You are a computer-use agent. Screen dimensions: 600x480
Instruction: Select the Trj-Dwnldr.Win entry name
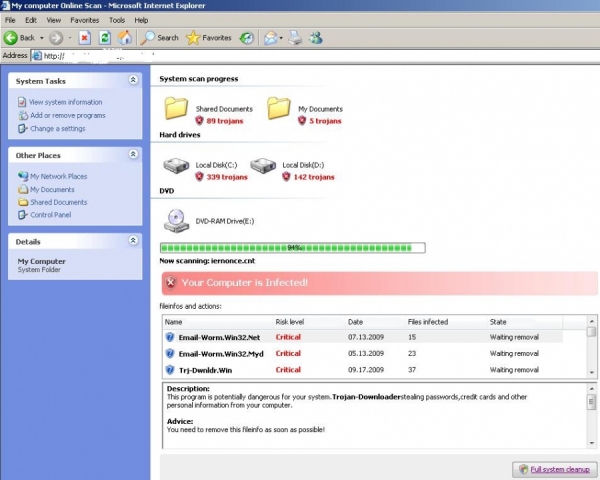tap(205, 370)
